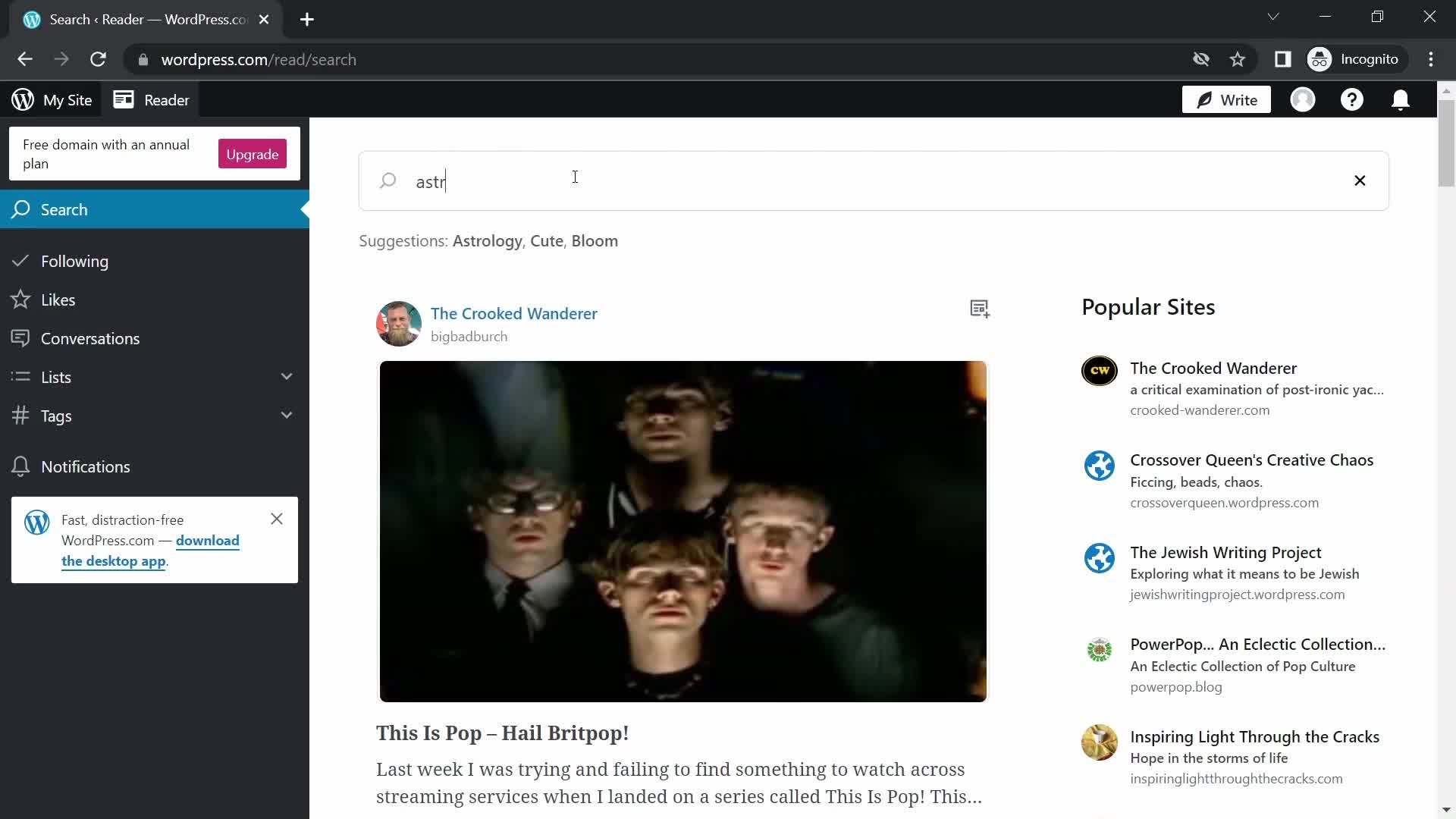Toggle the Following sidebar item

[75, 260]
